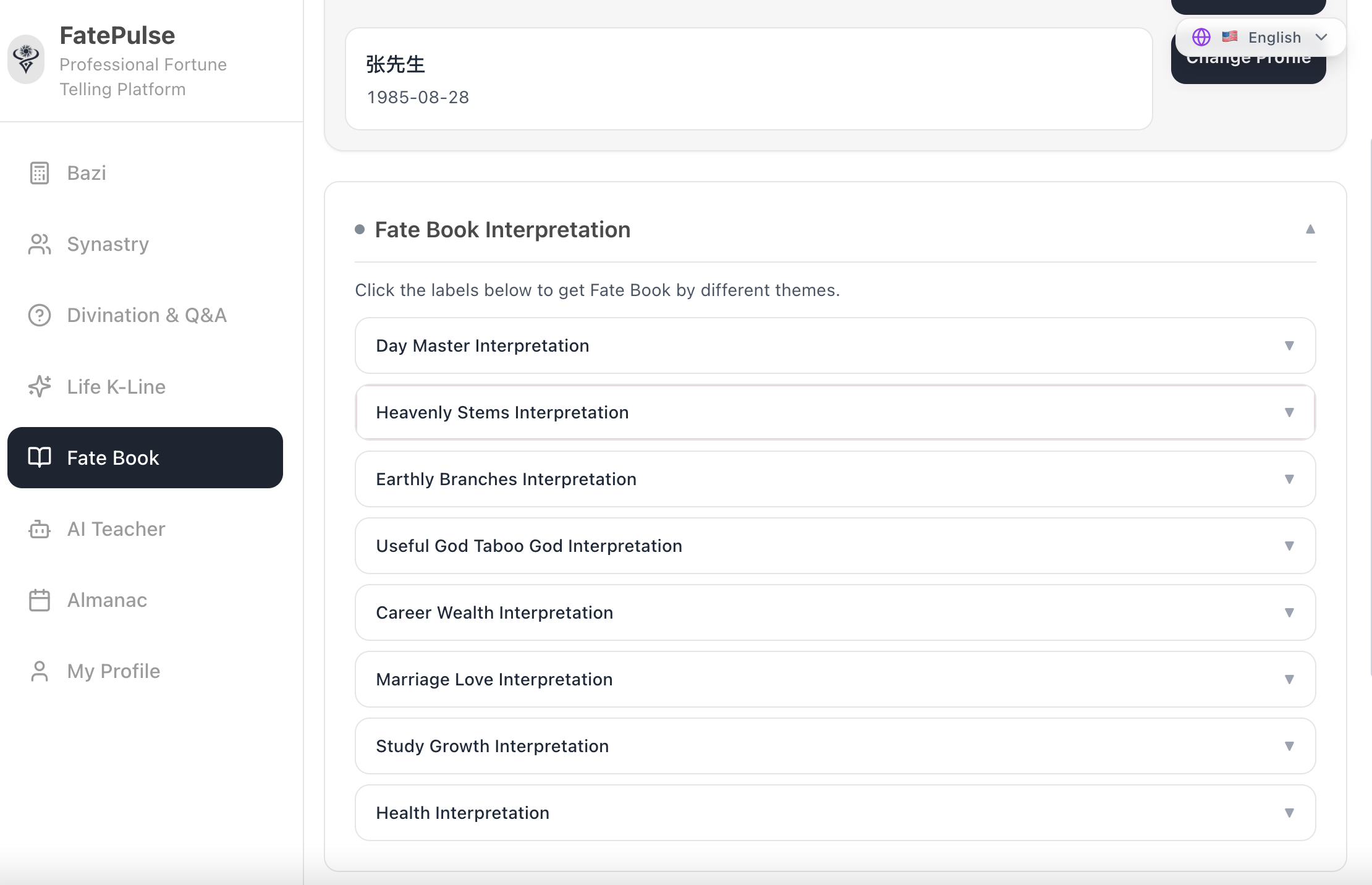
Task: Click the Divination question mark icon
Action: tap(40, 315)
